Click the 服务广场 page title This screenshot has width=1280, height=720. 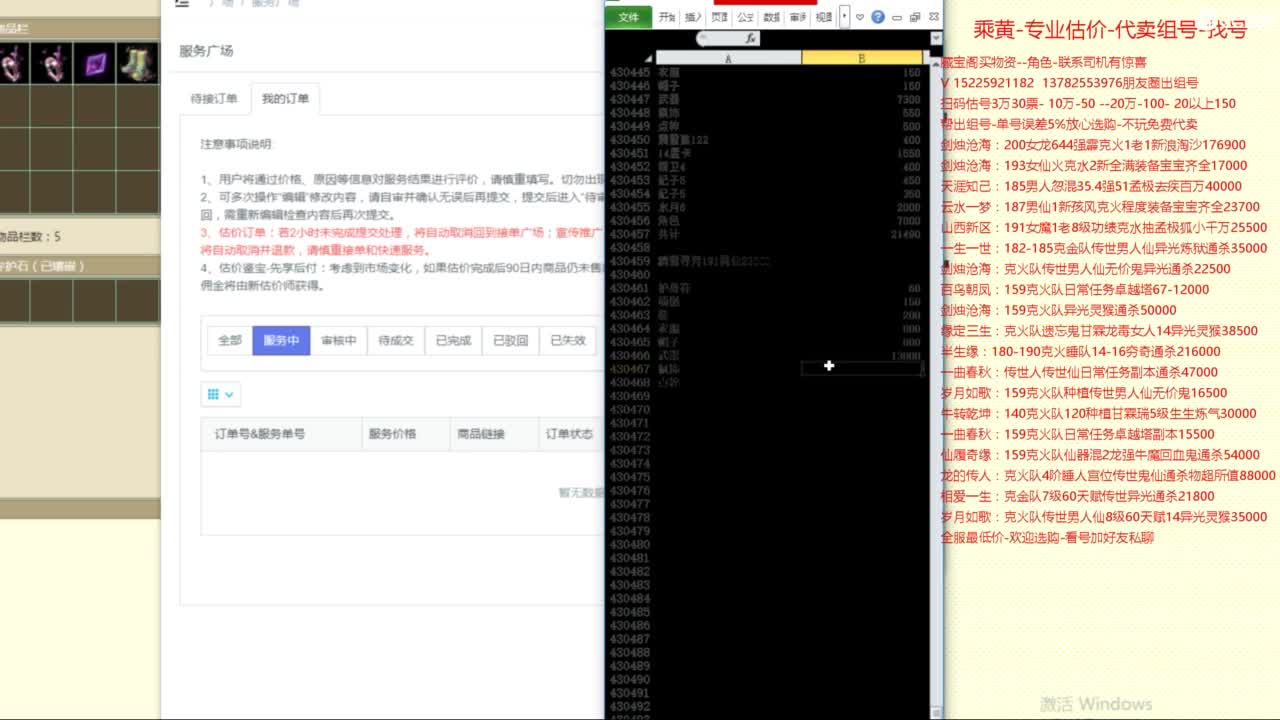click(x=206, y=51)
